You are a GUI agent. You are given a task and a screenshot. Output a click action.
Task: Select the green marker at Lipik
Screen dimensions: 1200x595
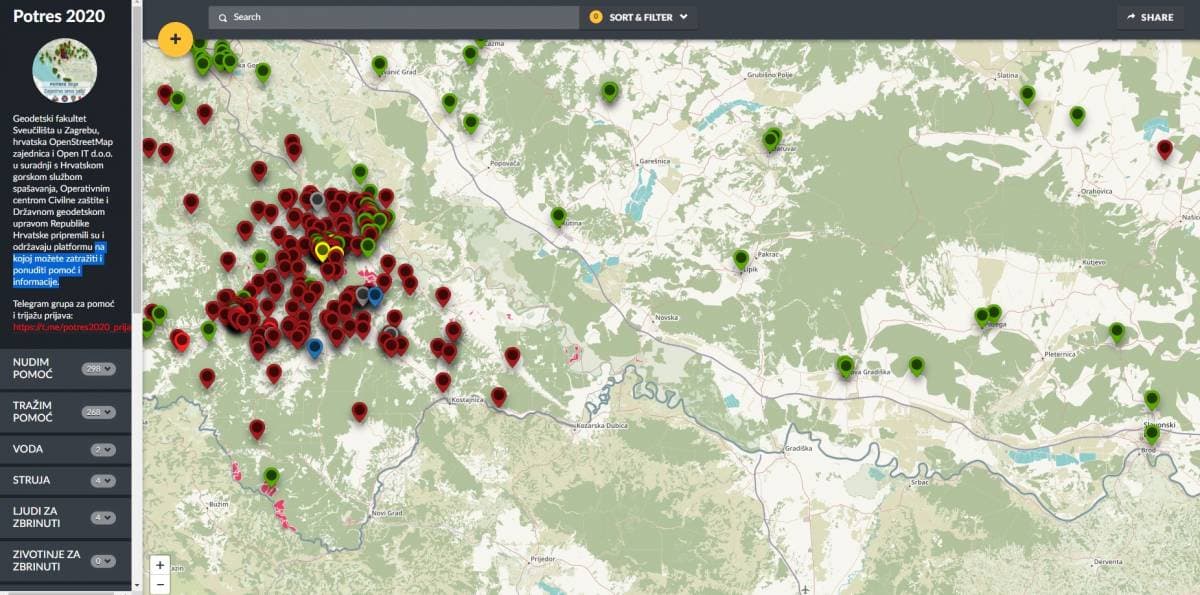pos(741,259)
